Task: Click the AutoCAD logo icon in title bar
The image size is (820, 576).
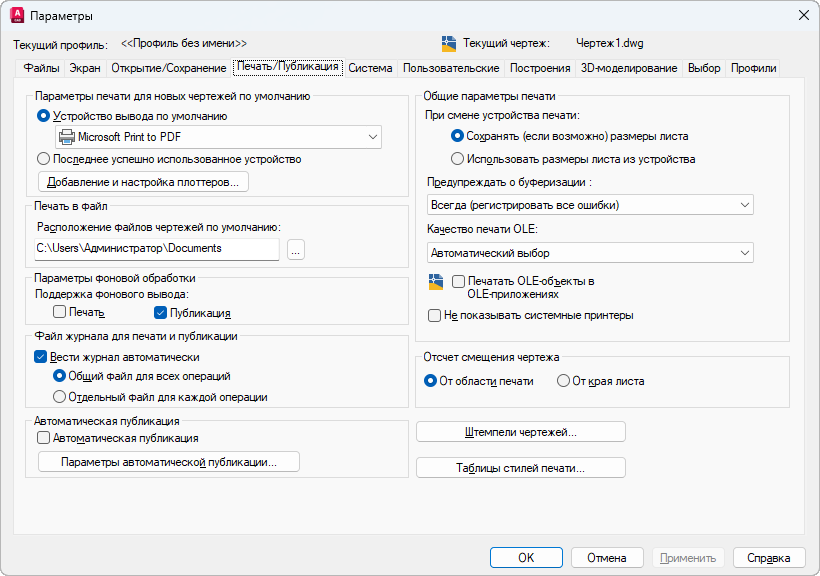Action: click(16, 15)
